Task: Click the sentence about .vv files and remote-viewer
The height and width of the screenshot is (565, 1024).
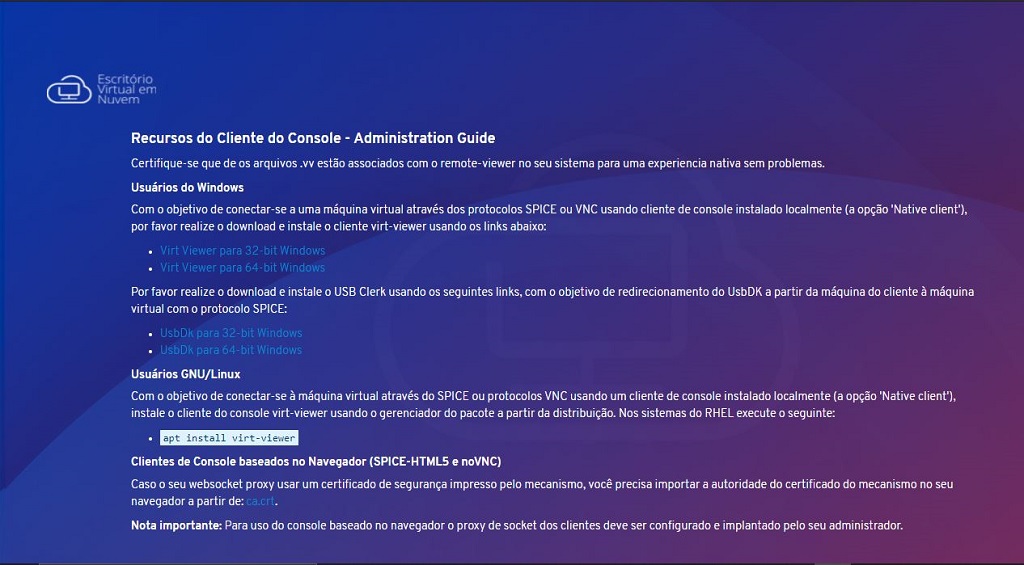Action: point(478,163)
